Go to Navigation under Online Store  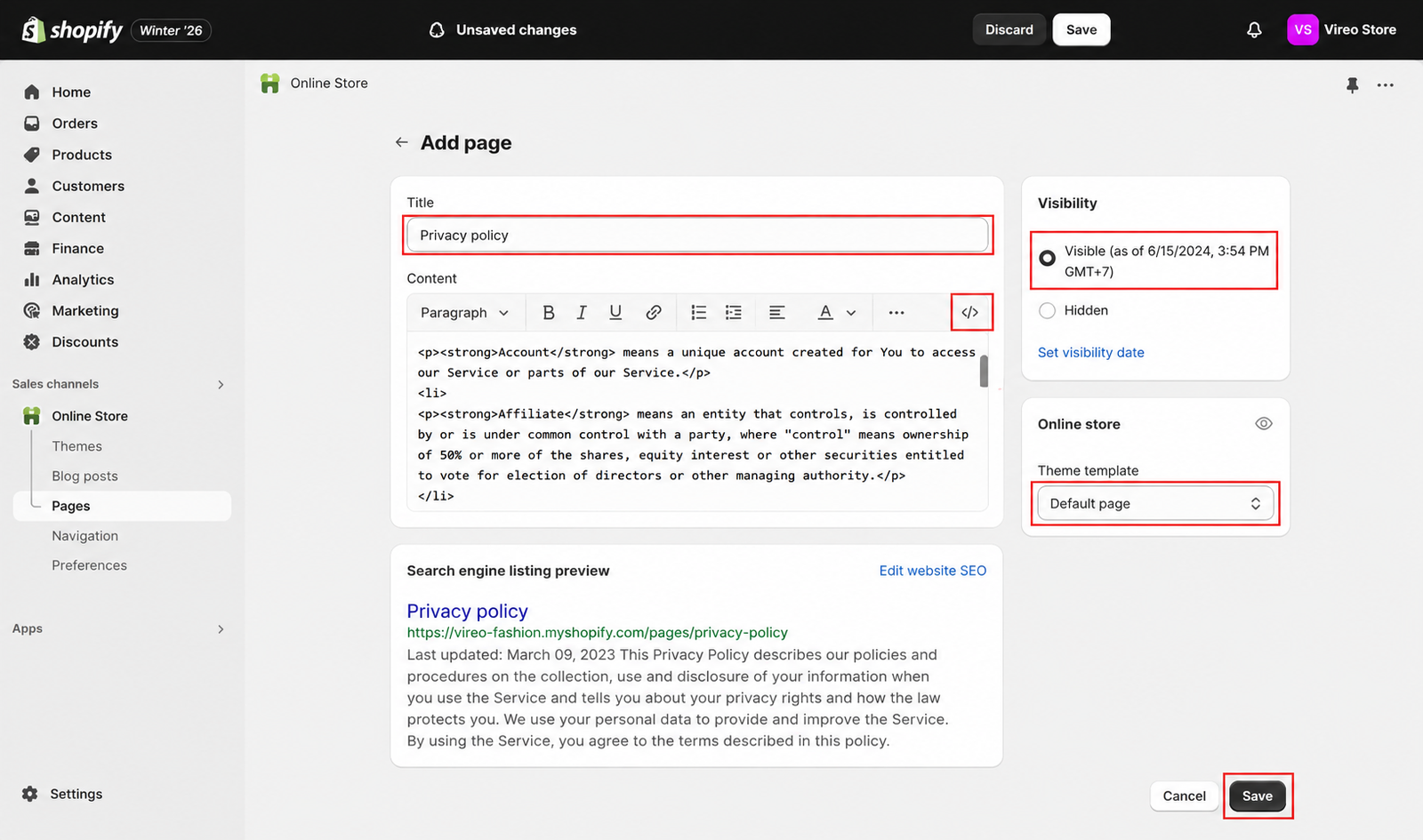point(84,536)
